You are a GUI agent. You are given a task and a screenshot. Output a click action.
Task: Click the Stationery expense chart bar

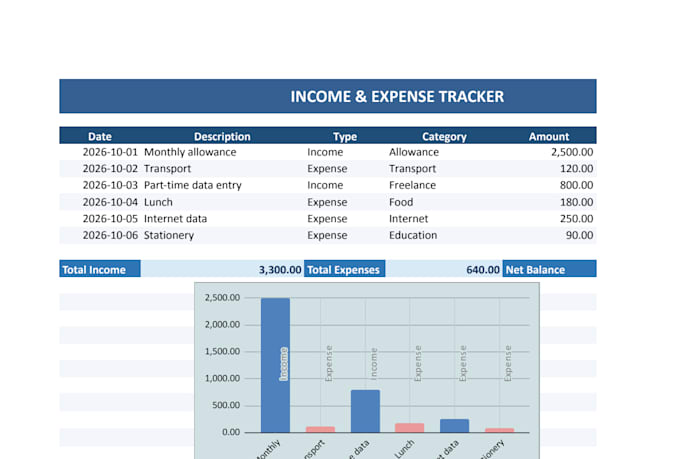tap(499, 430)
